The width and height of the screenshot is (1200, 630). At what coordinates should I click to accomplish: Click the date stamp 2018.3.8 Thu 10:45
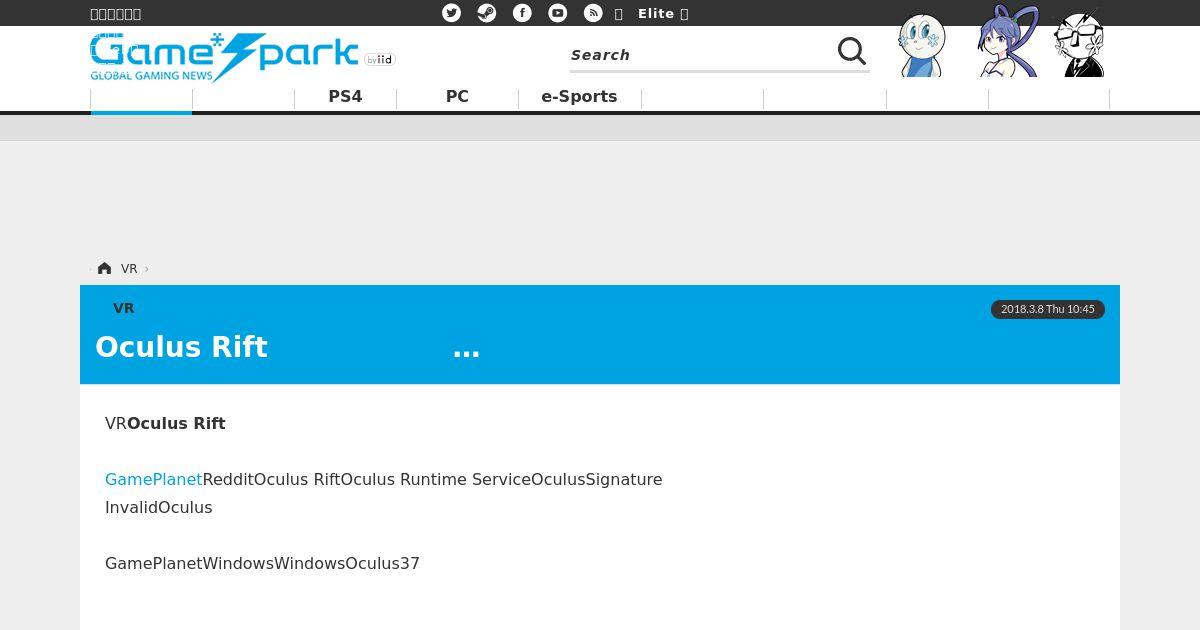1048,309
